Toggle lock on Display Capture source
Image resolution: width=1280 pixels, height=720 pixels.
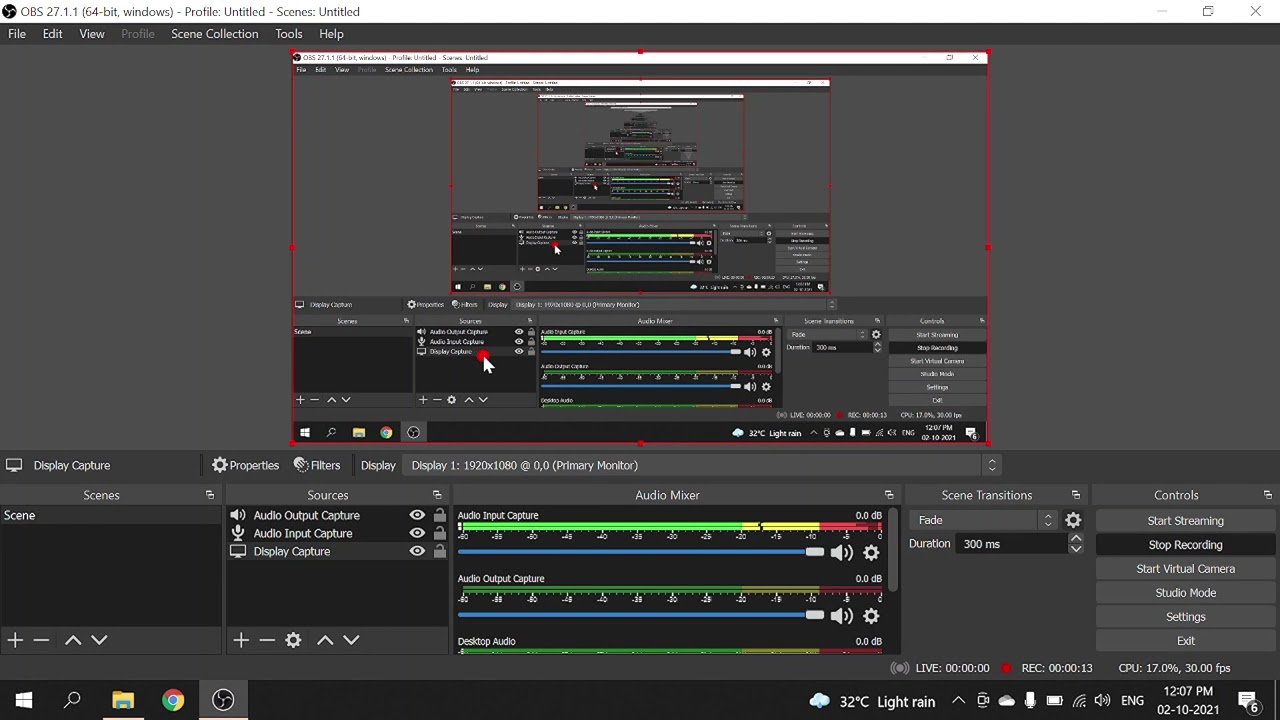[439, 552]
